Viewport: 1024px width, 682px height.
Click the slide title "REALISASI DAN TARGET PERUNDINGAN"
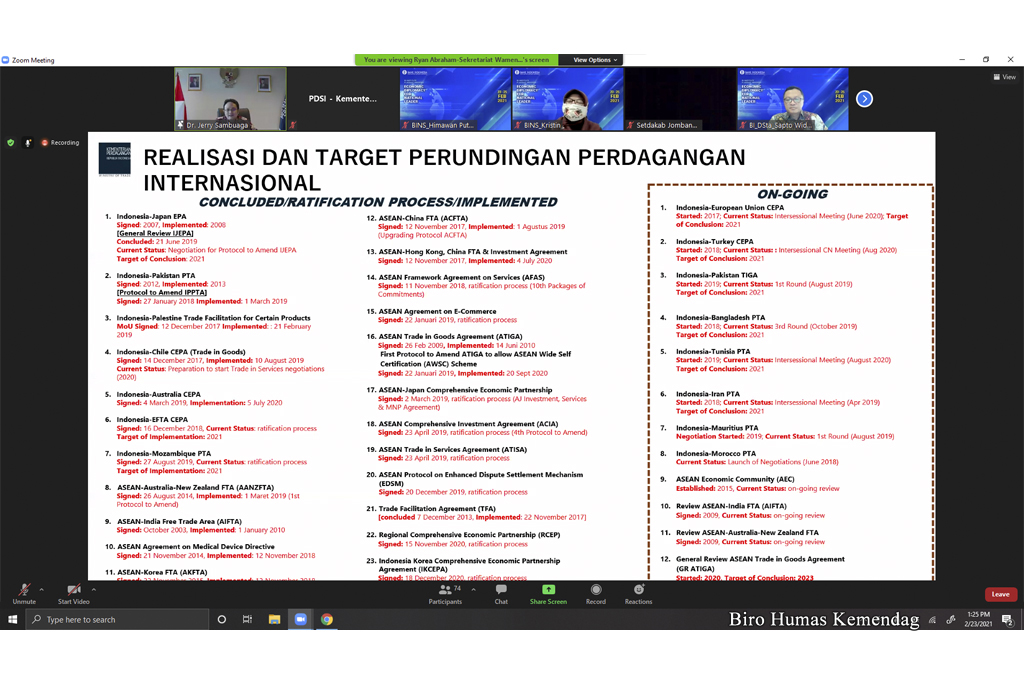tap(358, 157)
